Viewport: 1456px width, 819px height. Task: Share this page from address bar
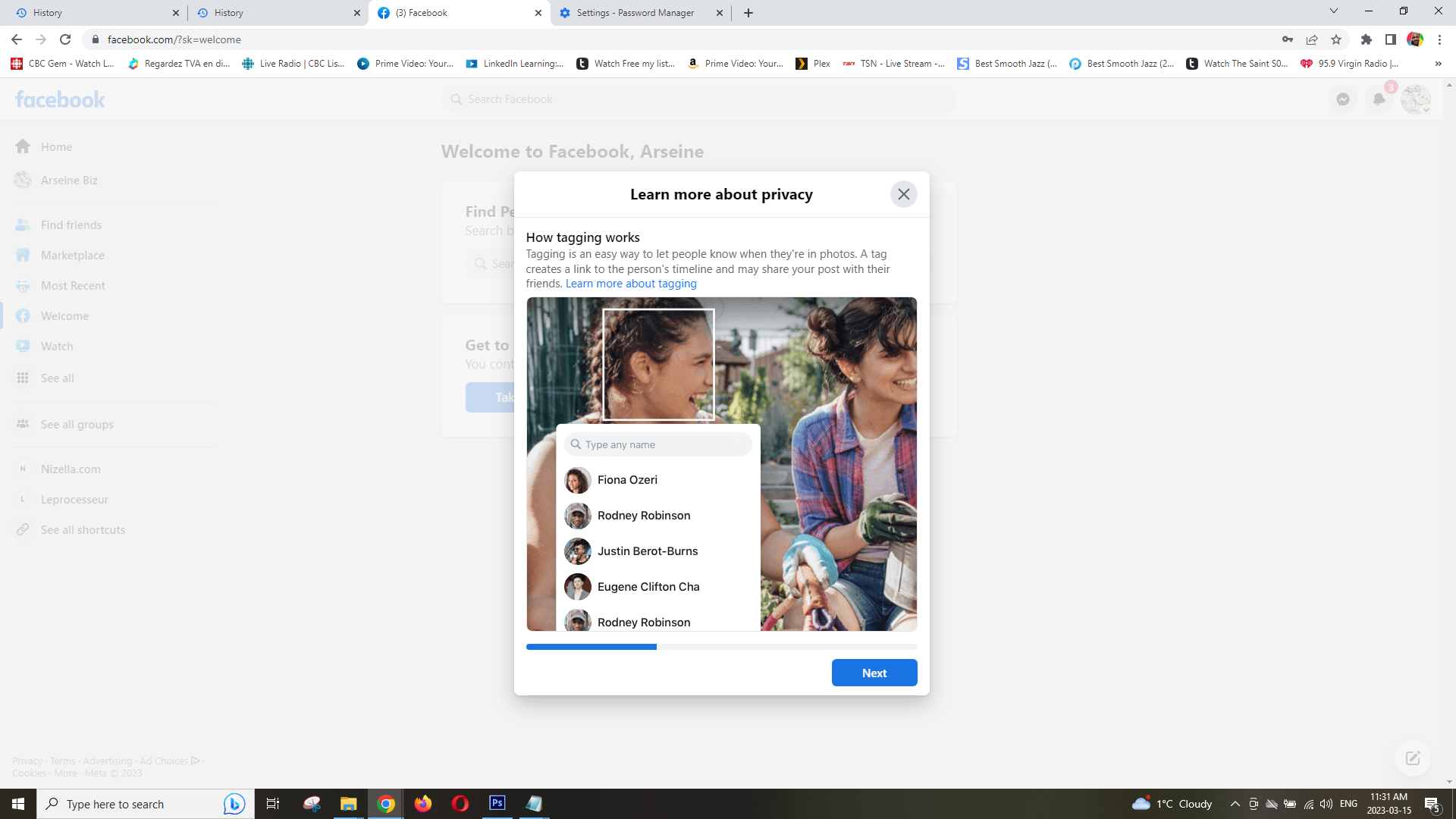click(1311, 39)
